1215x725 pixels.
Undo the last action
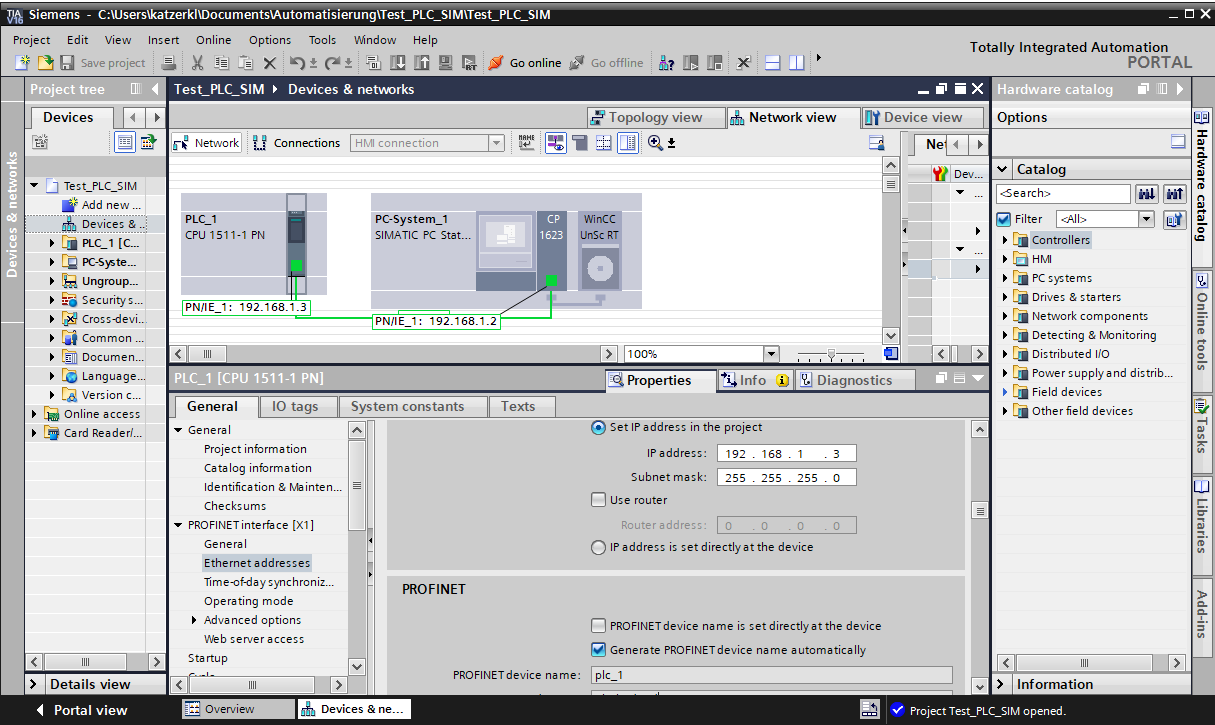click(x=297, y=63)
